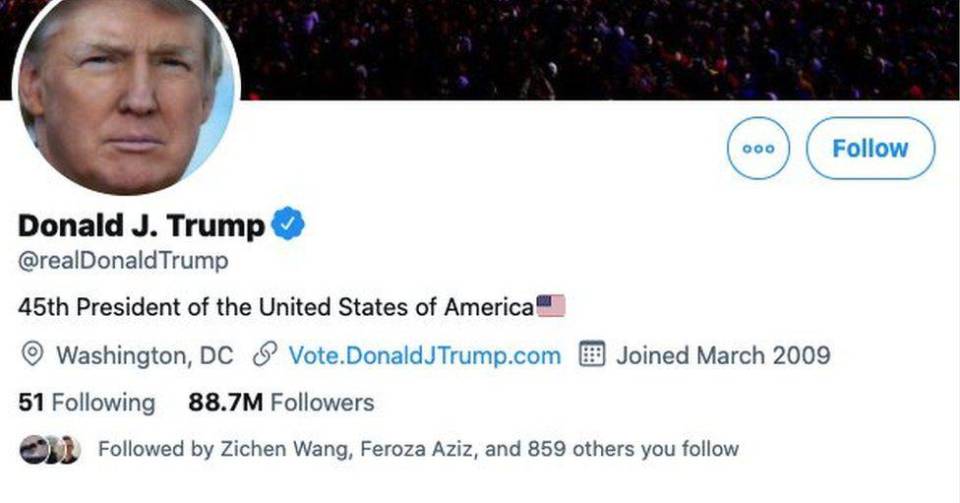
Task: Click the 'Joined March 2009' text
Action: [x=722, y=355]
